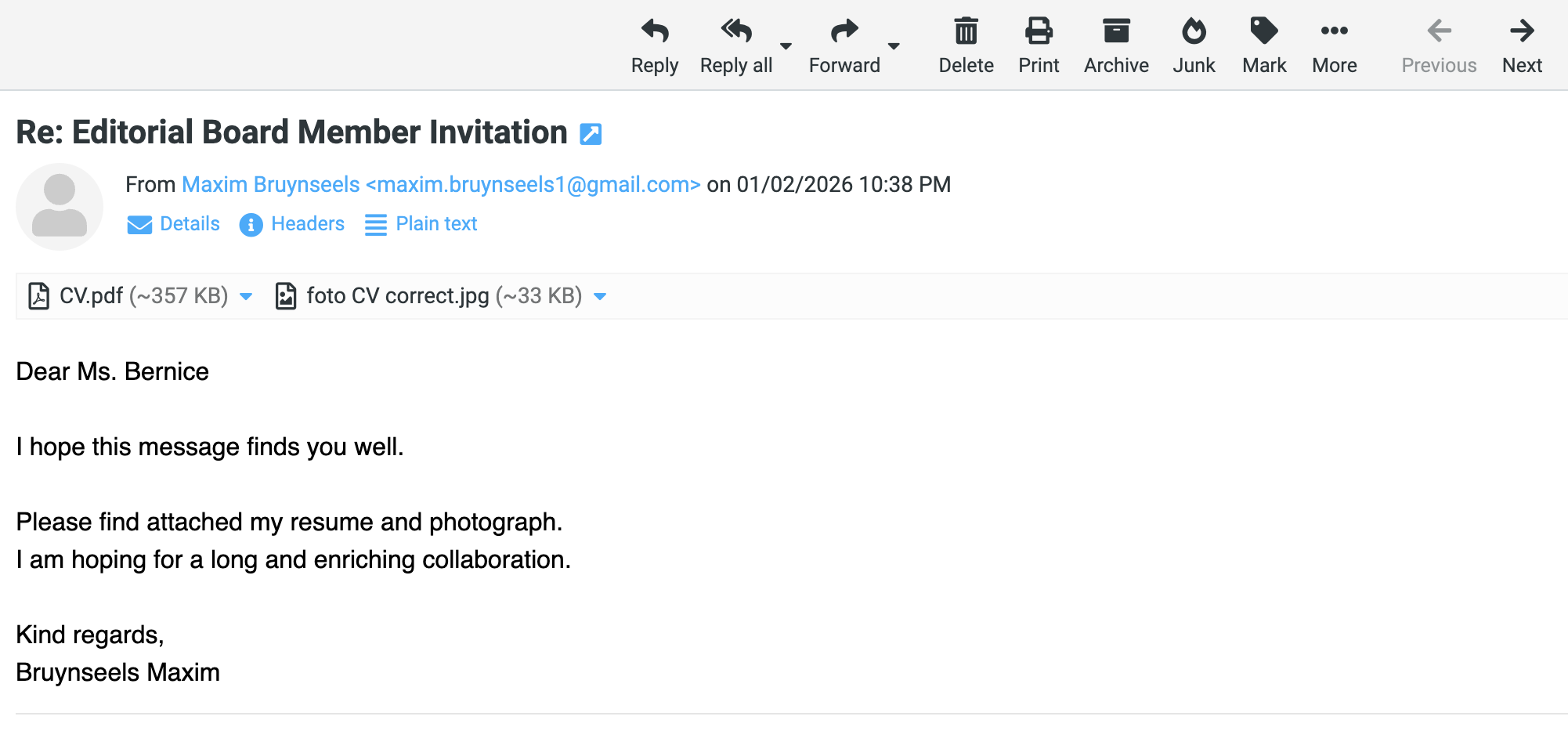
Task: Switch to Plain text view
Action: point(421,224)
